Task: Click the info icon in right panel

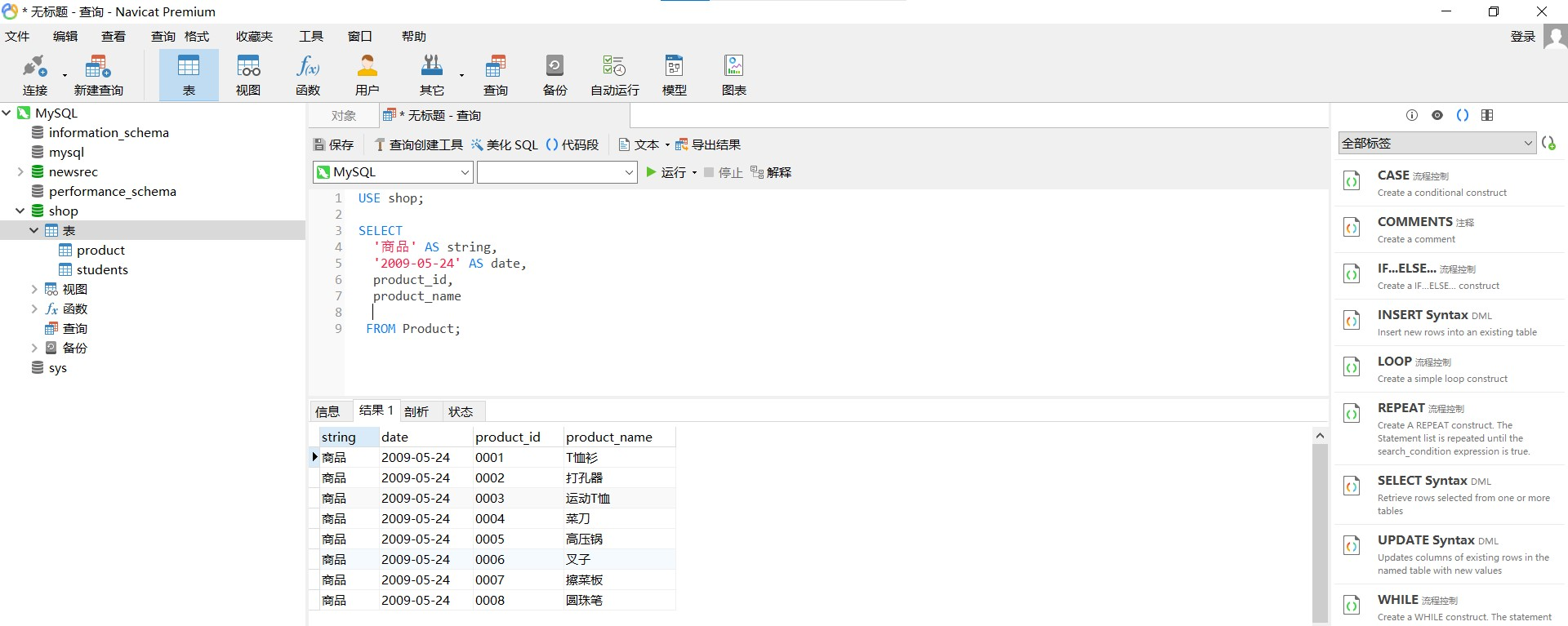Action: pyautogui.click(x=1412, y=115)
